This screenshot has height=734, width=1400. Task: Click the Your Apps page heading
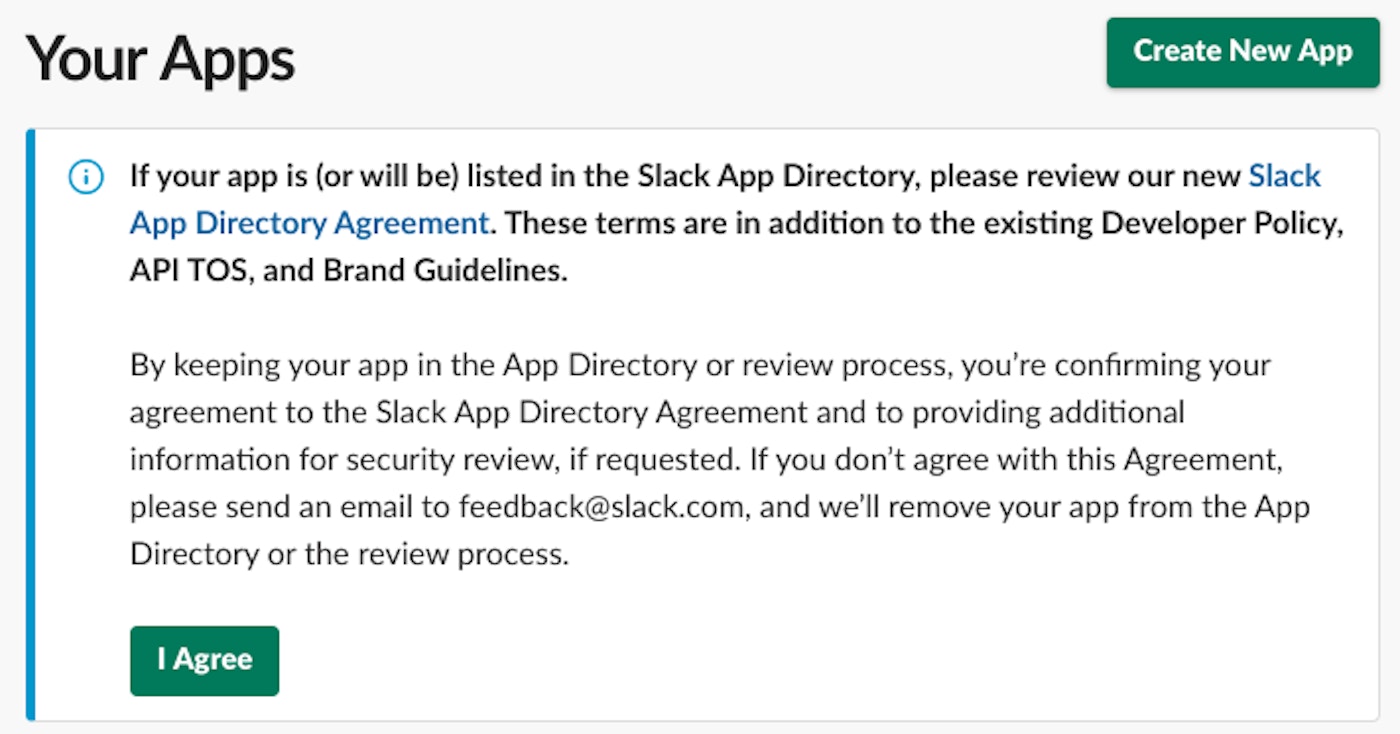tap(160, 59)
